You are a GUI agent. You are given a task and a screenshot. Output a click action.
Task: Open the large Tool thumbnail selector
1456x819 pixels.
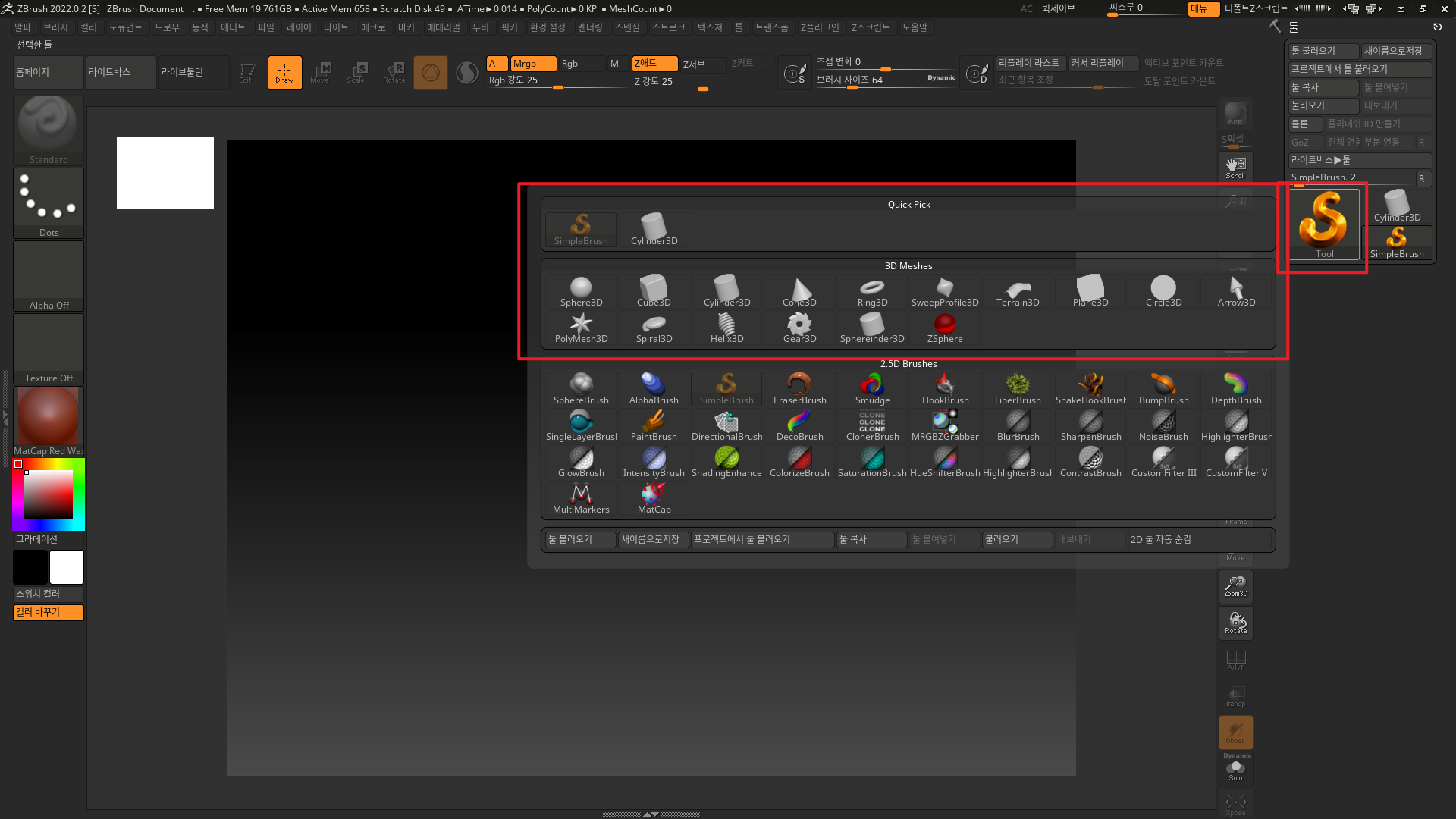pos(1324,224)
